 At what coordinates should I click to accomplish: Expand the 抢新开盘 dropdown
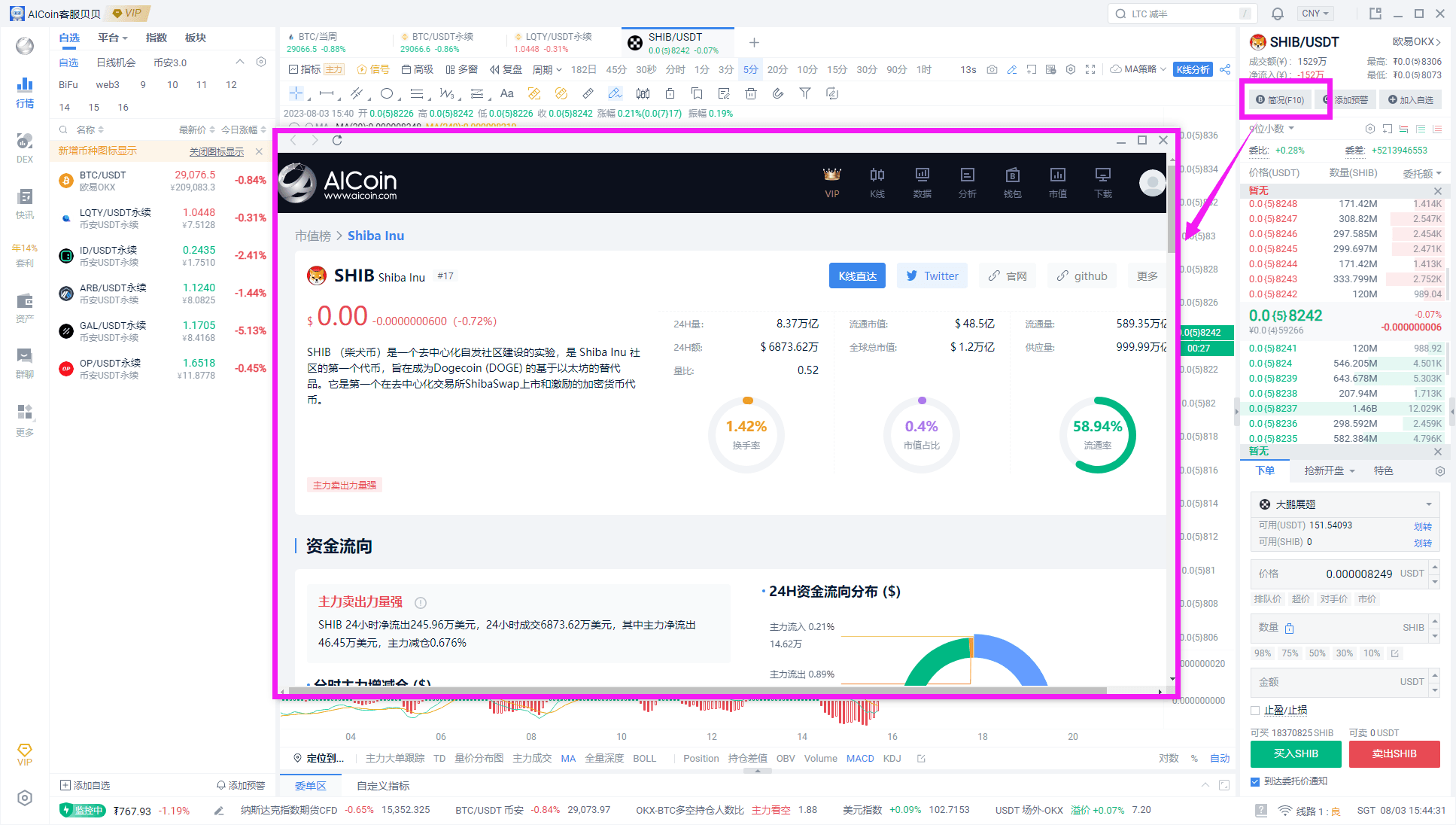coord(1330,470)
